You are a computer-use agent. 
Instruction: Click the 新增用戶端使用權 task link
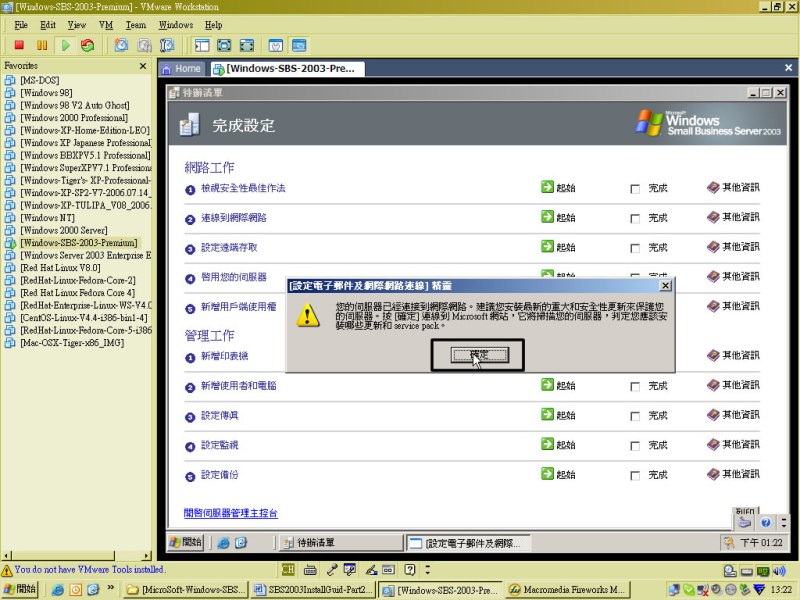tap(238, 307)
